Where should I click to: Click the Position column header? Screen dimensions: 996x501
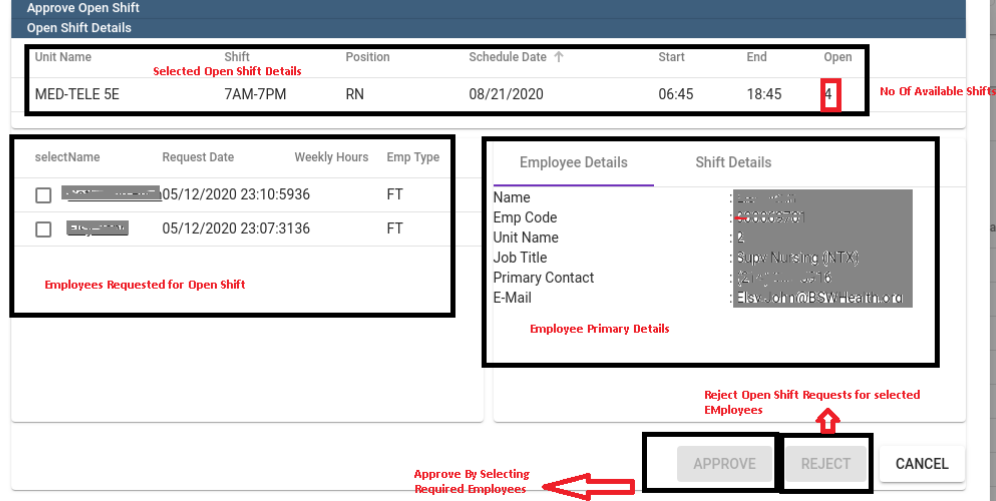(x=367, y=57)
